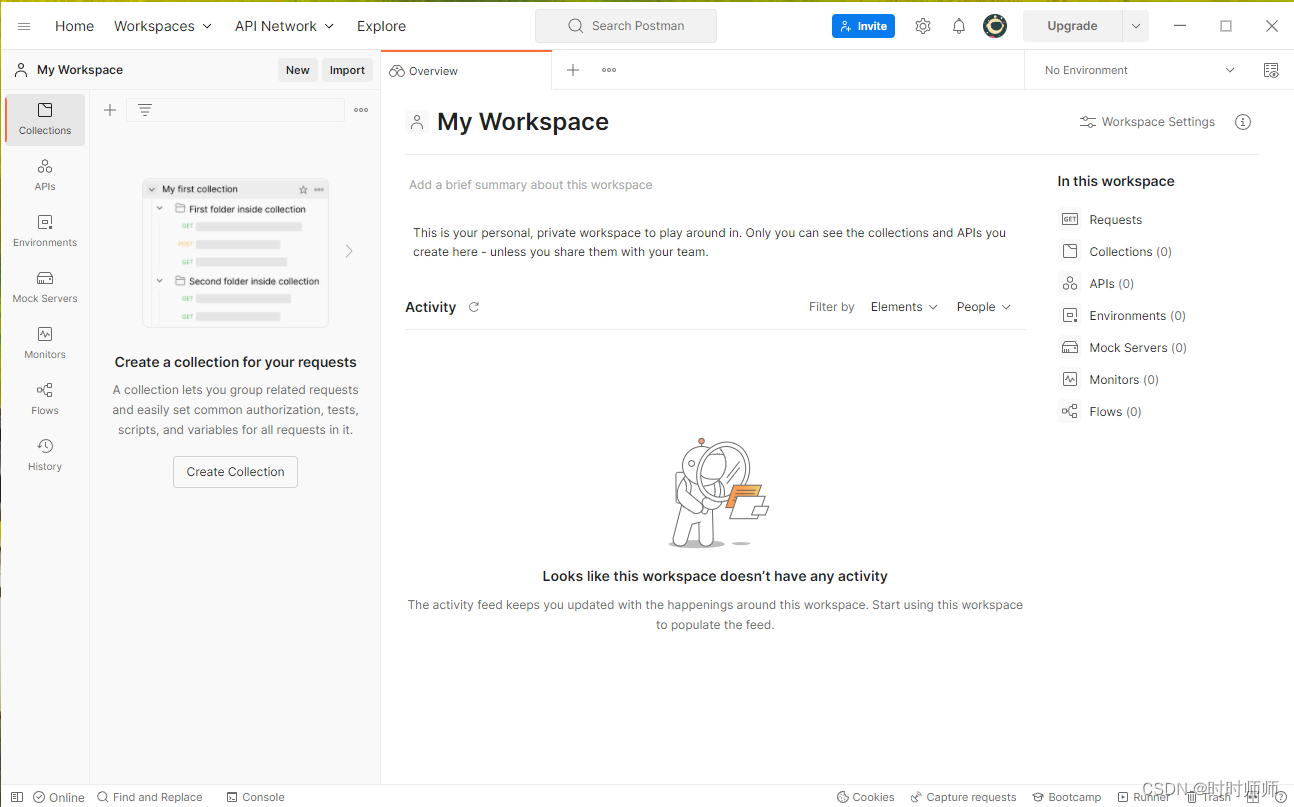1294x807 pixels.
Task: Click the Create Collection button
Action: 235,472
